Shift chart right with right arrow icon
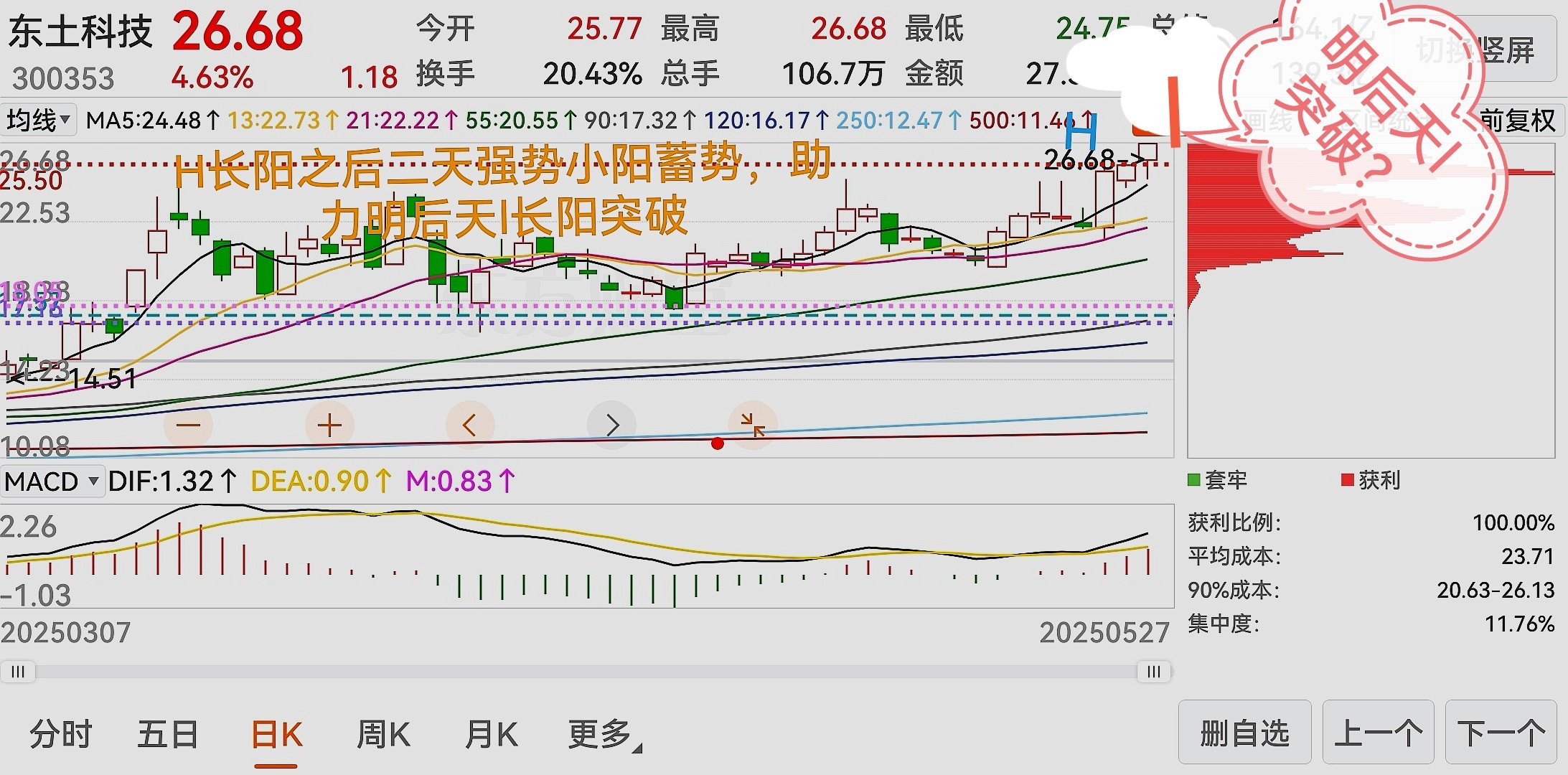This screenshot has height=775, width=1568. [611, 425]
